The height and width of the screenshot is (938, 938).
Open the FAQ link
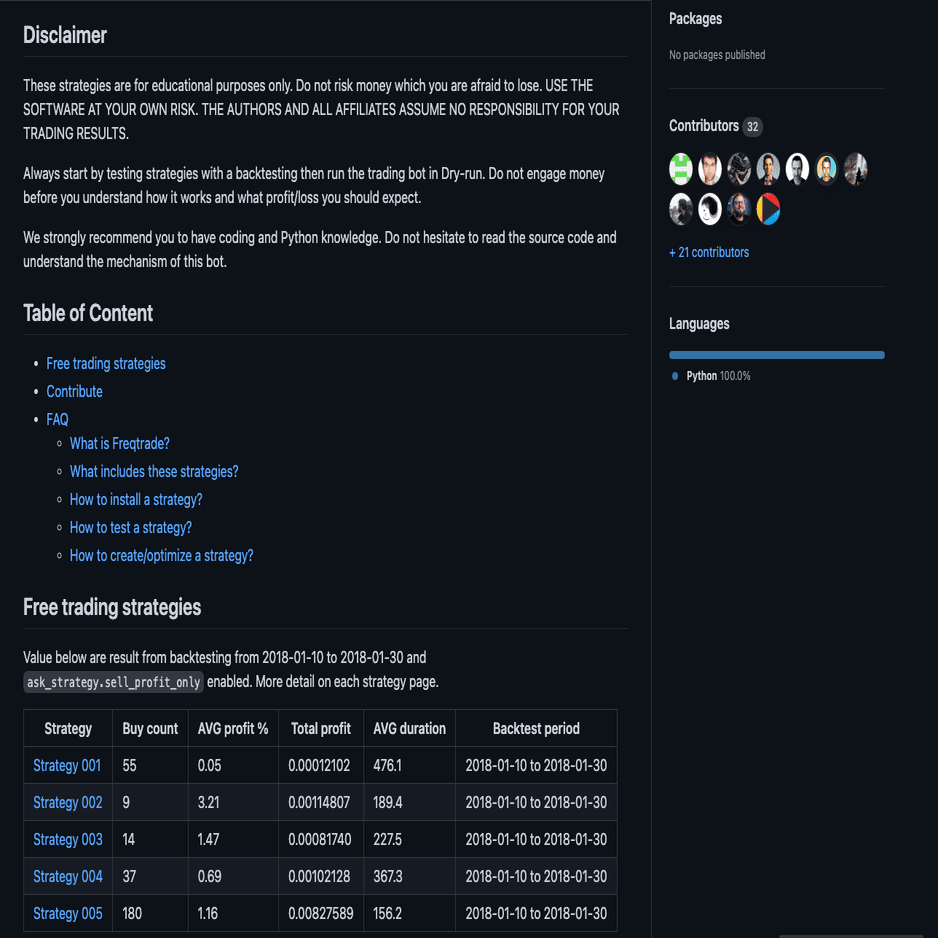pos(57,419)
